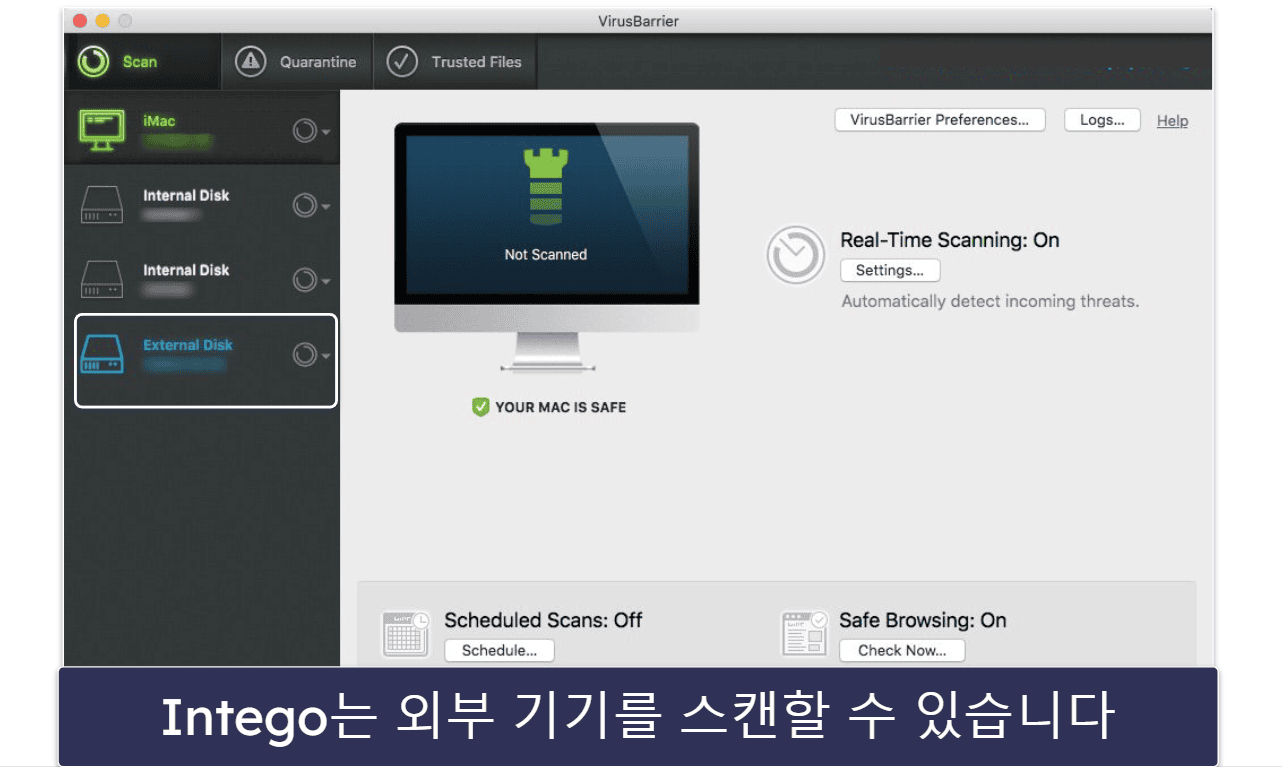Click the YOUR MAC IS SAFE text

(x=561, y=408)
